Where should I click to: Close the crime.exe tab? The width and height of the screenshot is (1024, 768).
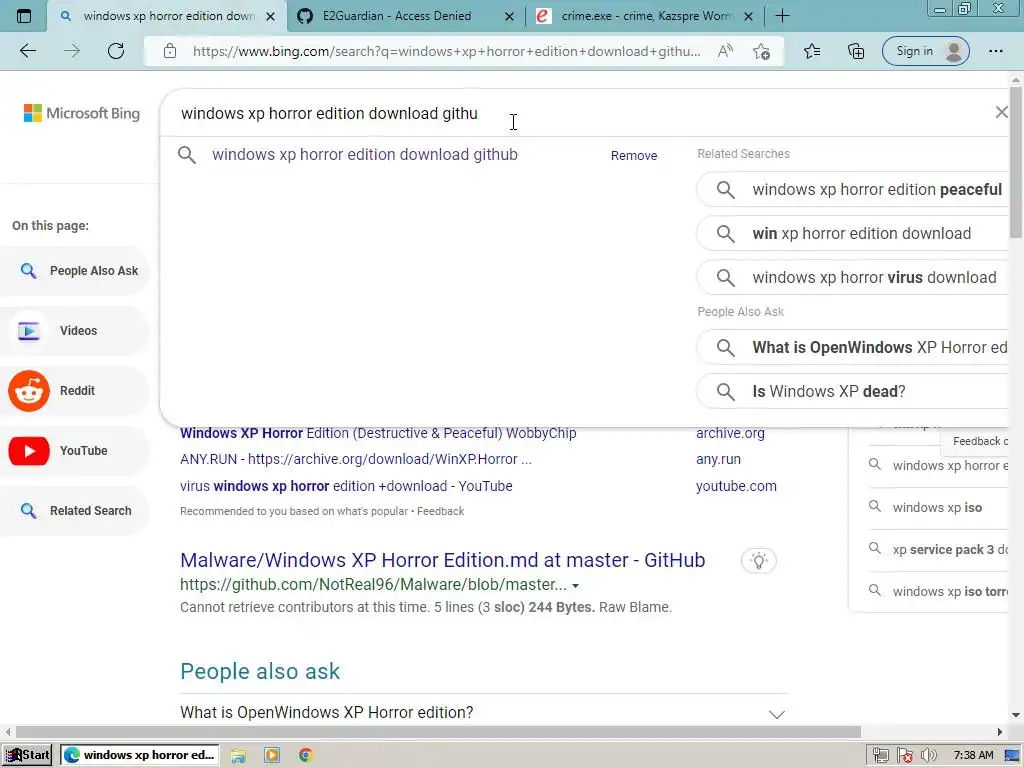pos(748,16)
